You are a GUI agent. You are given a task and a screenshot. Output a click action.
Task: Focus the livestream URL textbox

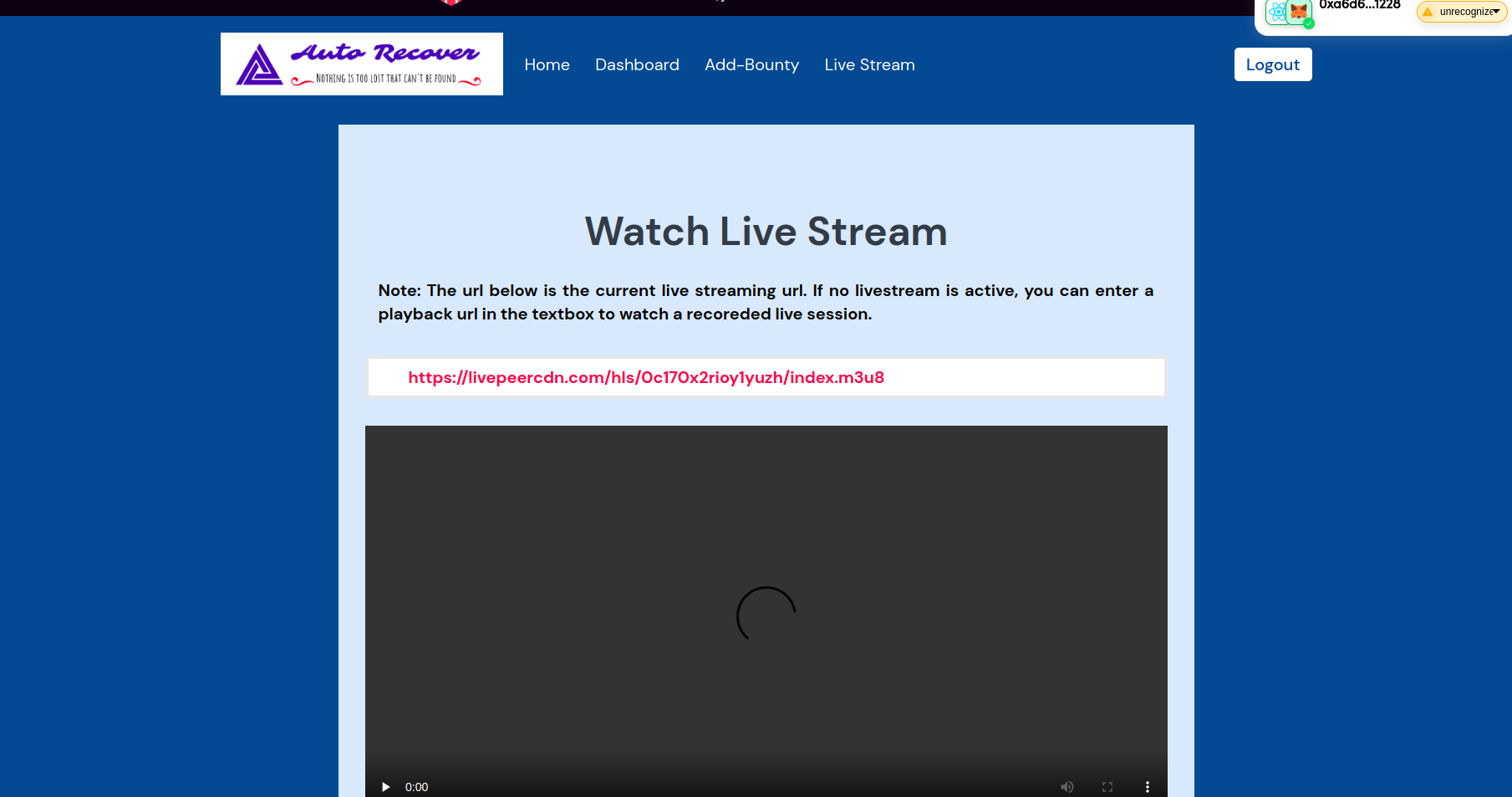[x=766, y=377]
